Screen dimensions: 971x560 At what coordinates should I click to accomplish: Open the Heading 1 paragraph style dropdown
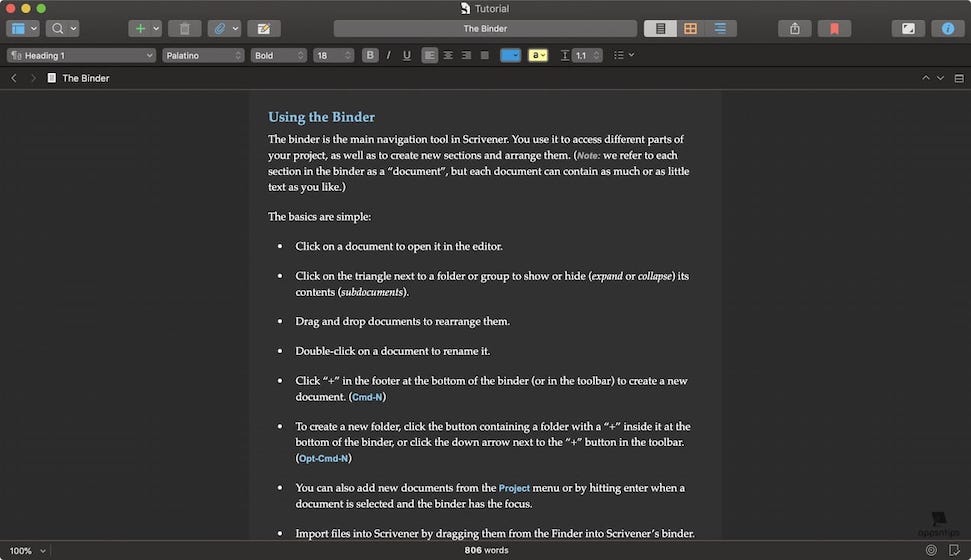point(81,56)
